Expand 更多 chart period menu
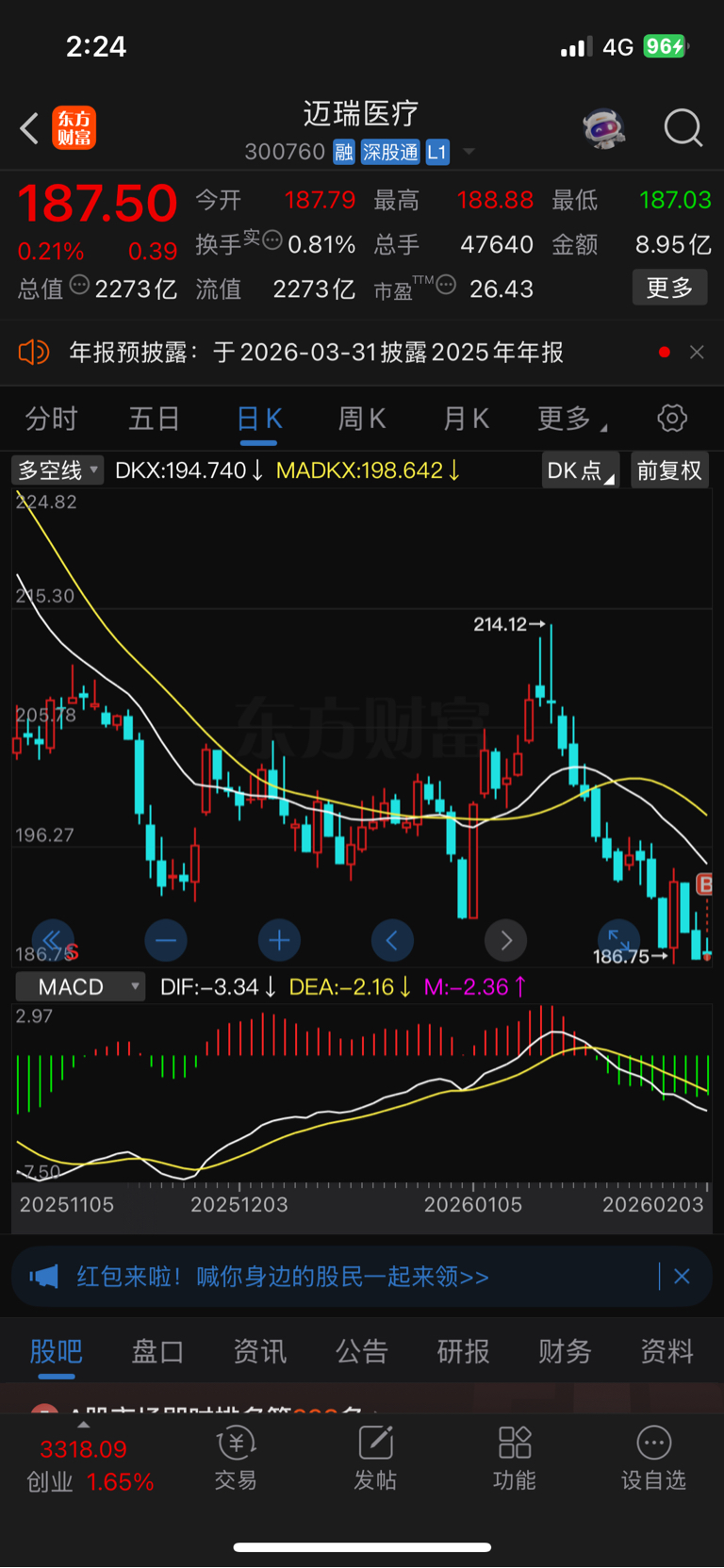Viewport: 724px width, 1568px height. tap(571, 419)
